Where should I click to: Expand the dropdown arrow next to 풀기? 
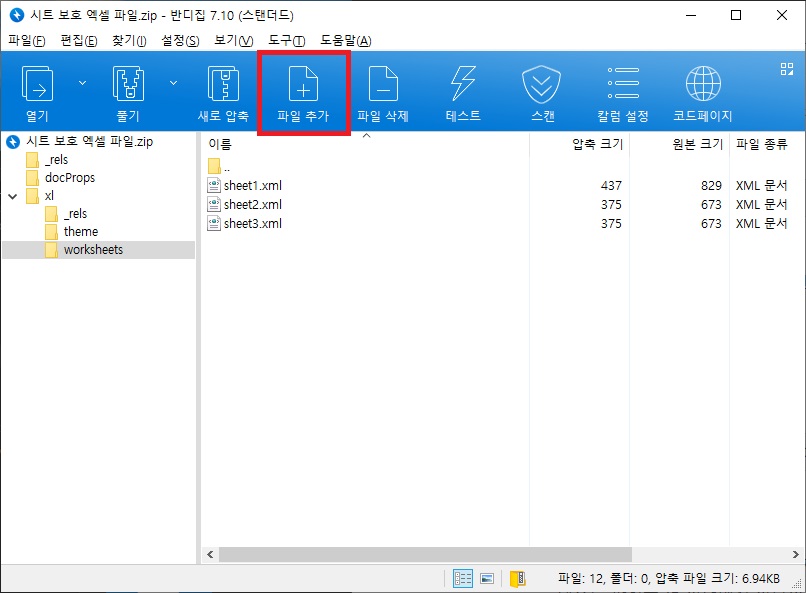(174, 83)
